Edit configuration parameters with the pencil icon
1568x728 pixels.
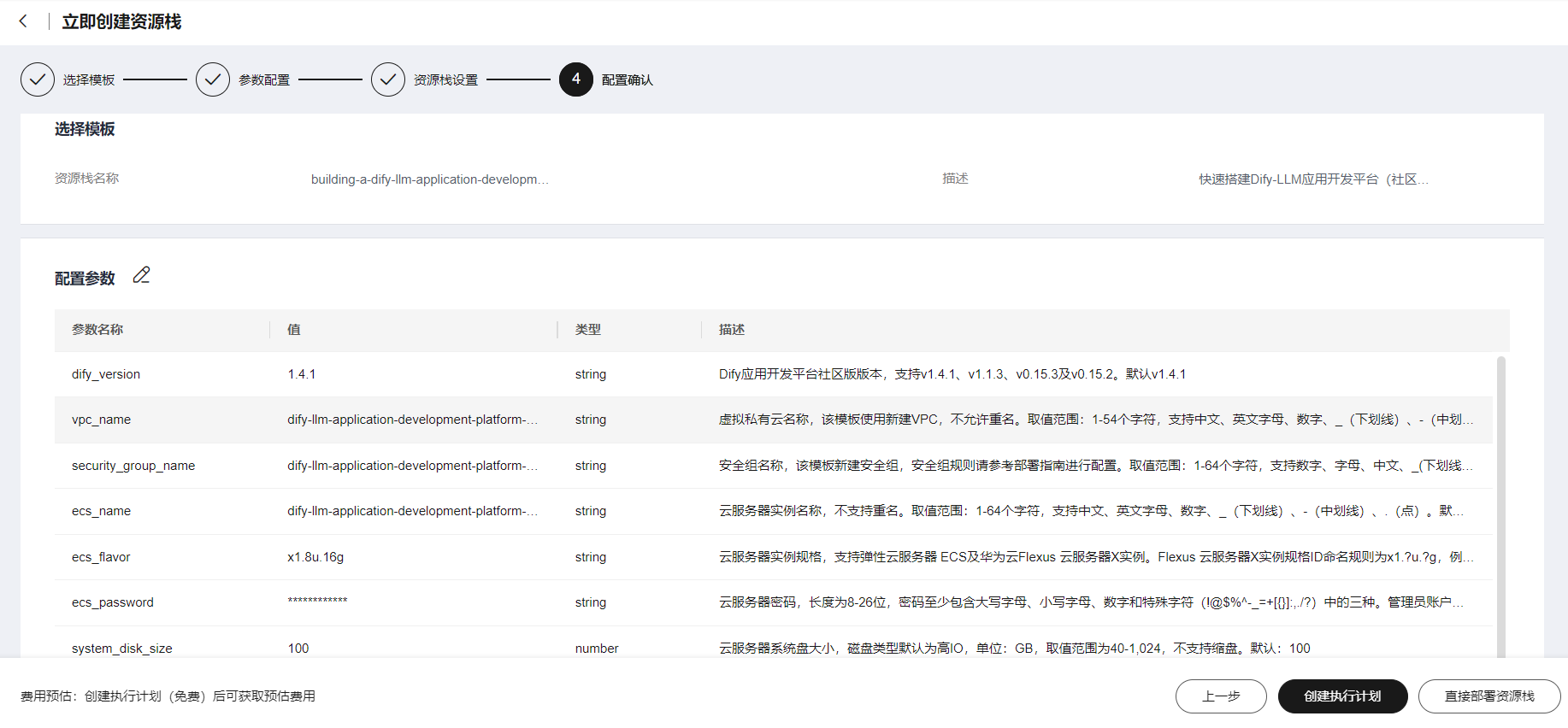[x=142, y=275]
